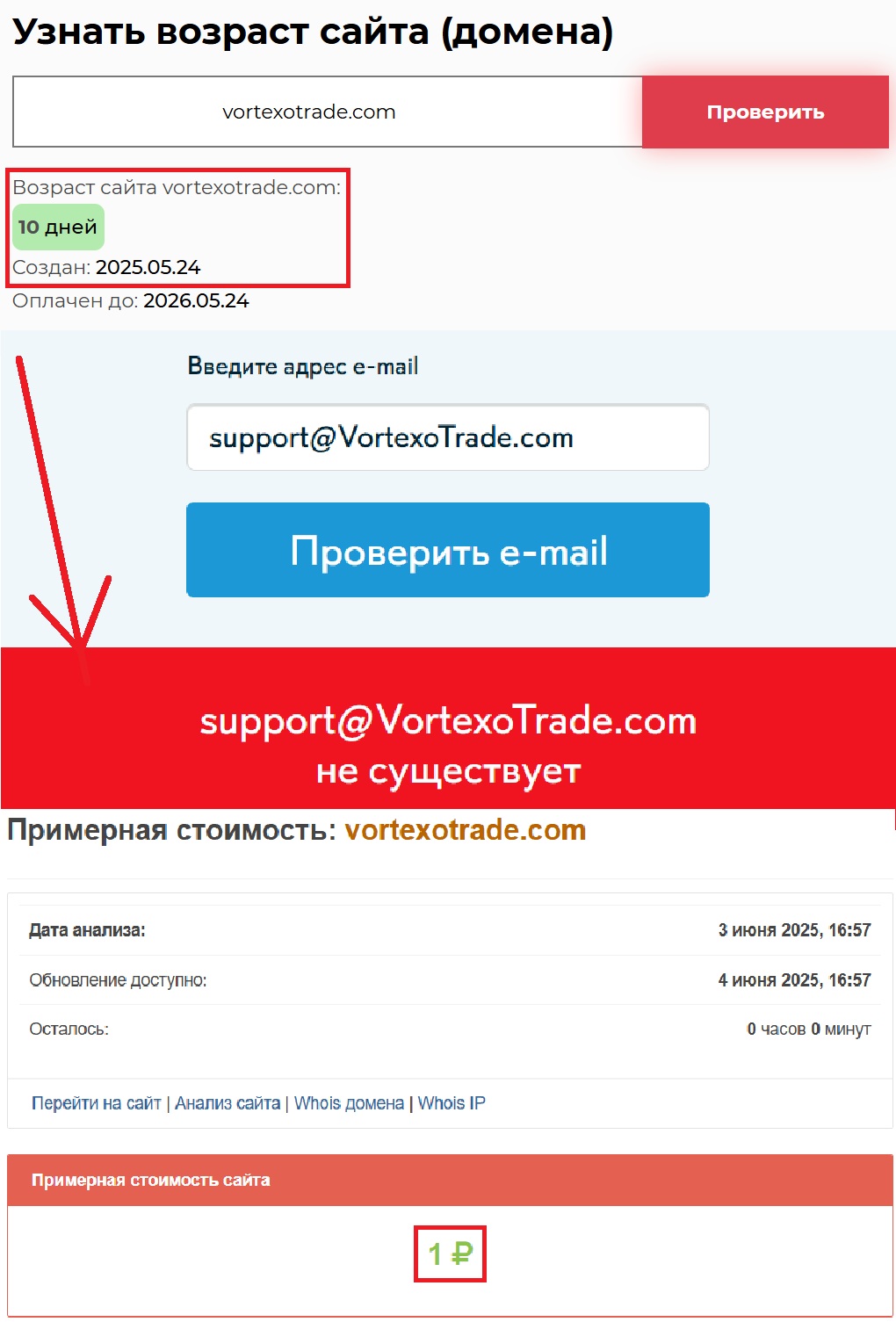
Task: Open the orange vortexotrade.com heading link
Action: [466, 830]
